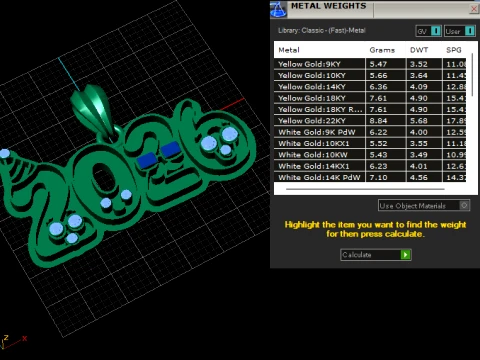
Task: Click the Metal Weights flask icon
Action: point(278,9)
